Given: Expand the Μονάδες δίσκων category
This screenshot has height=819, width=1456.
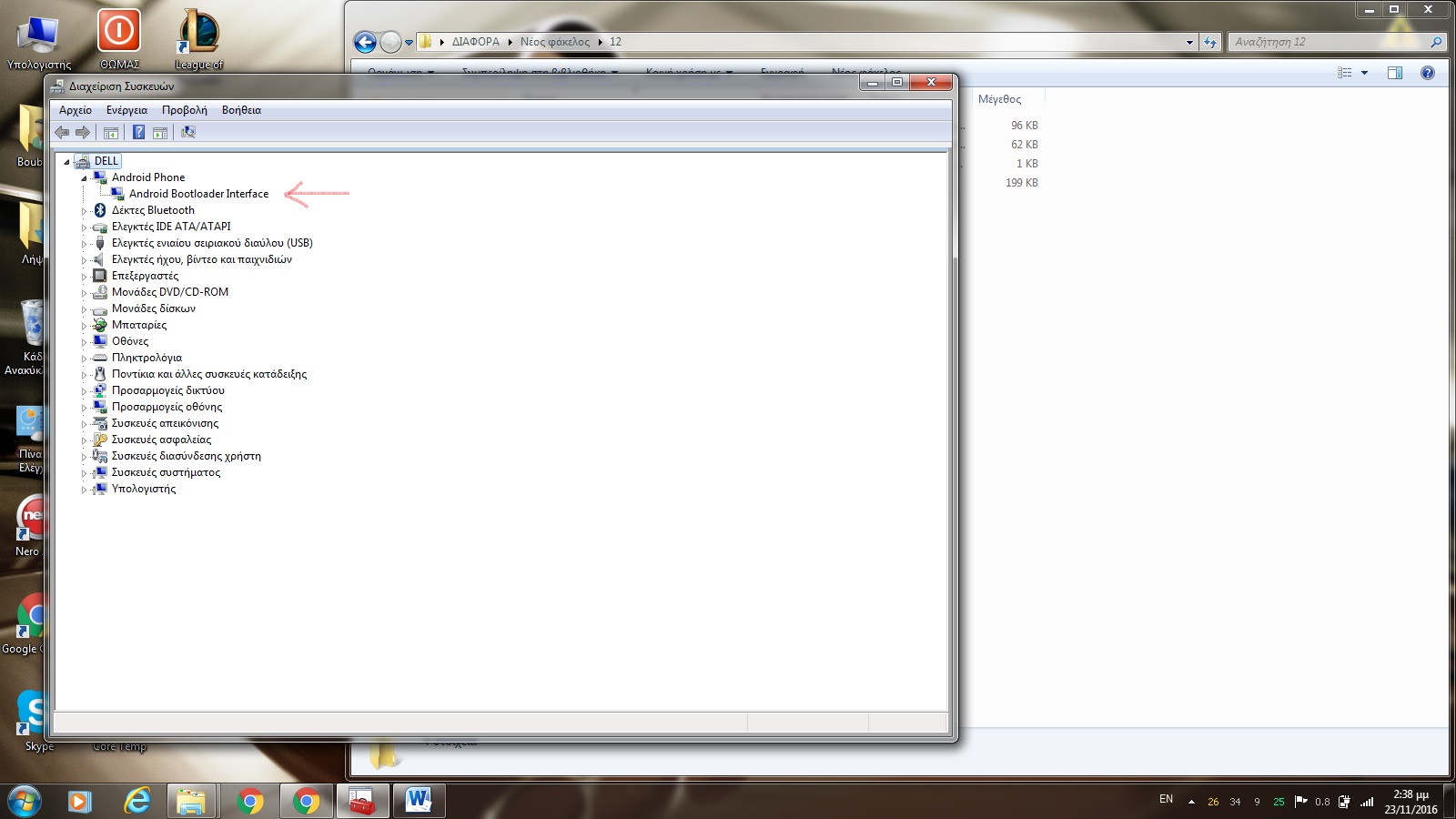Looking at the screenshot, I should tap(84, 309).
